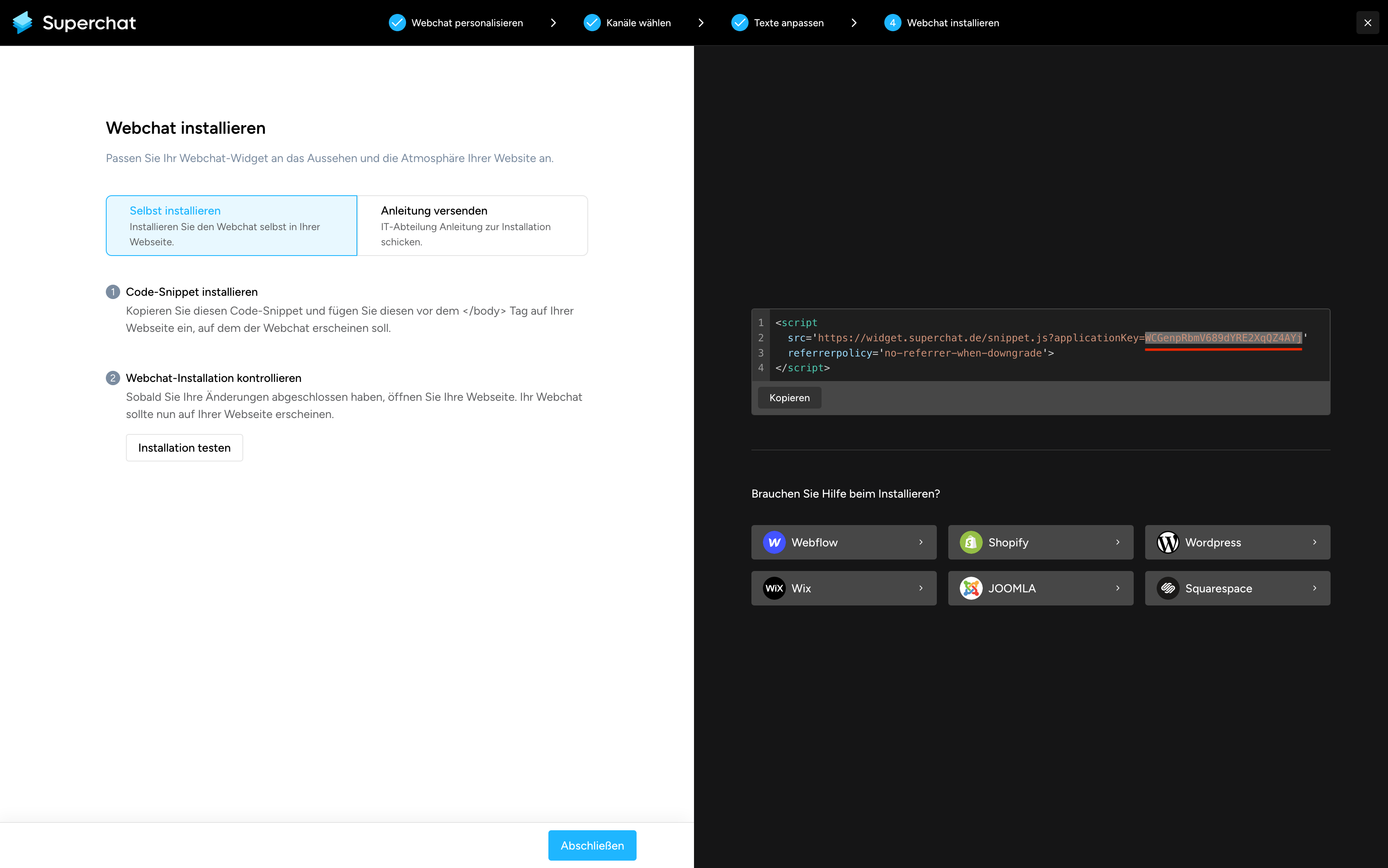Click Brauchen Sie Hilfe beim Installieren text
The width and height of the screenshot is (1388, 868).
845,494
